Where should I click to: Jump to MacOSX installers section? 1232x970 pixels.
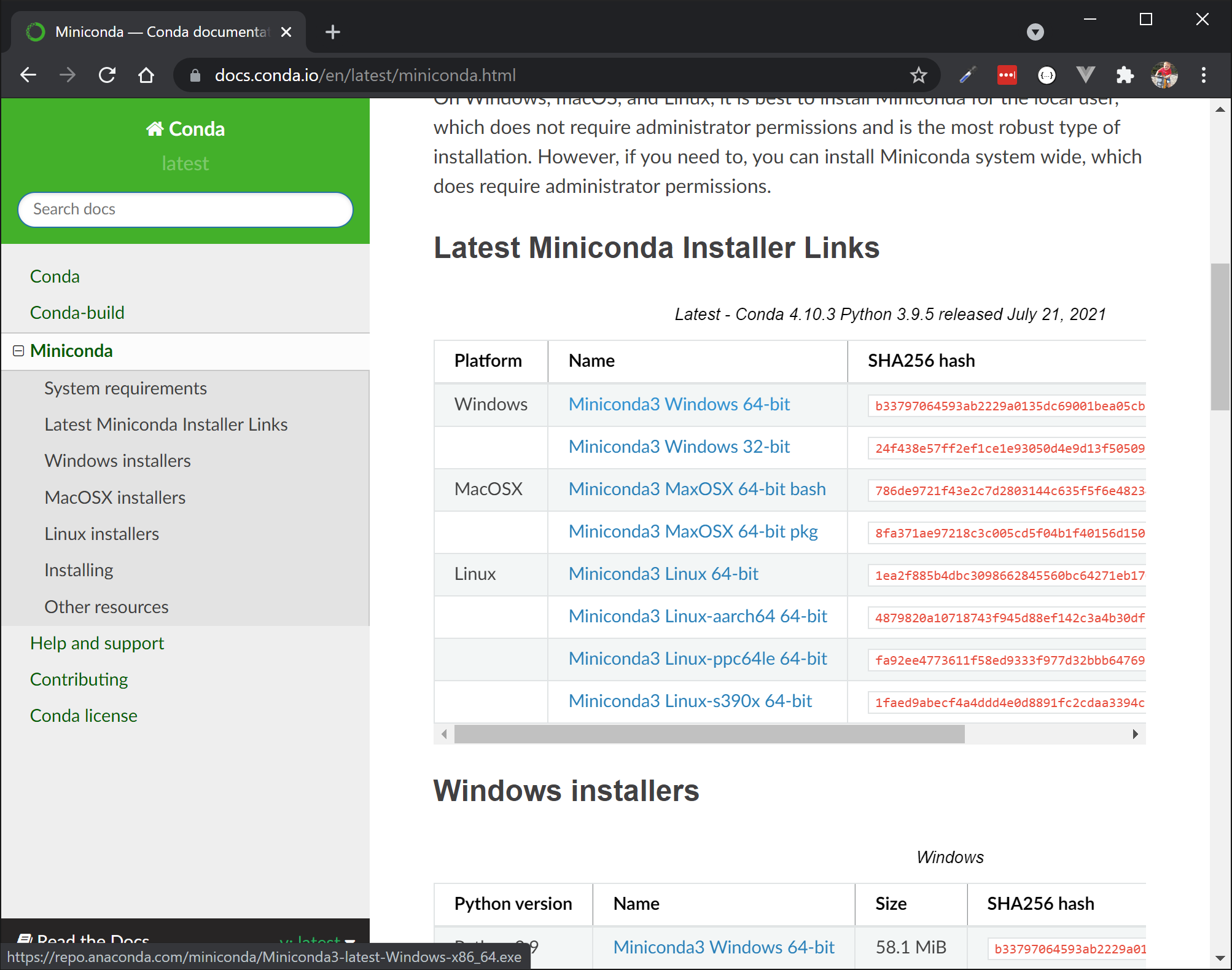[115, 498]
